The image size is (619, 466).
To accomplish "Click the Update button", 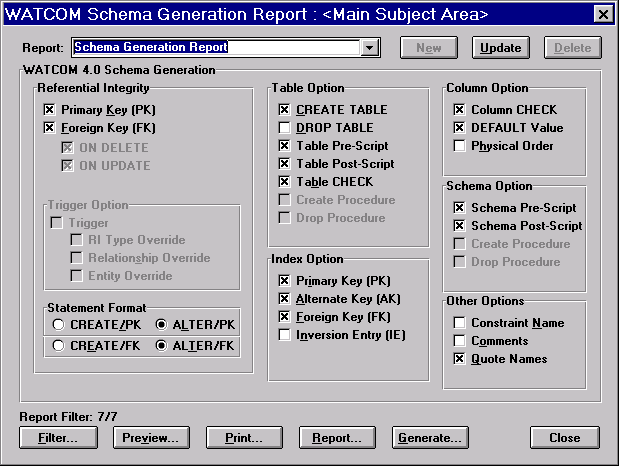I will (x=501, y=48).
